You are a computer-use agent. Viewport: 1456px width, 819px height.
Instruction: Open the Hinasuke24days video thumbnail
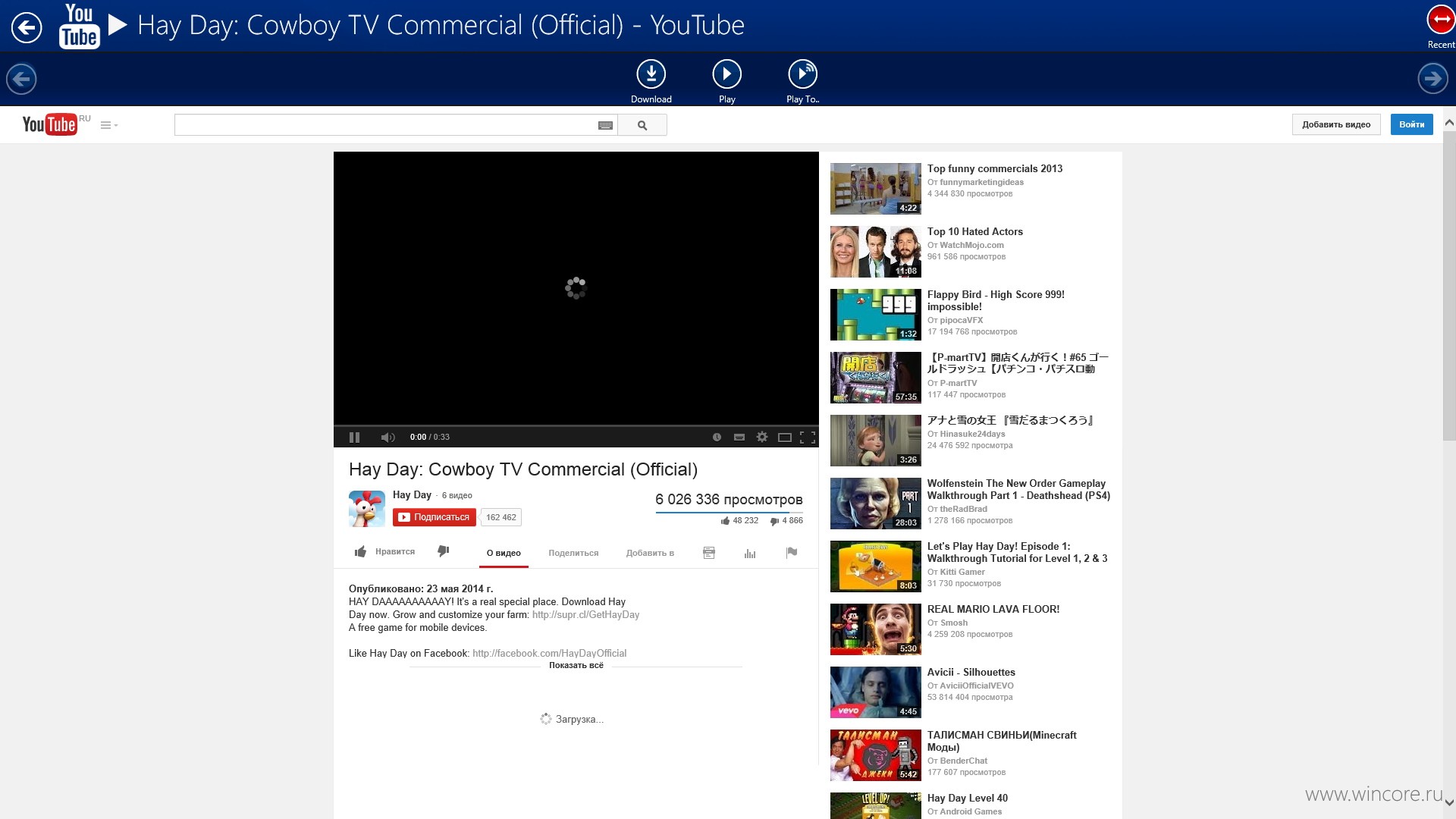tap(876, 441)
